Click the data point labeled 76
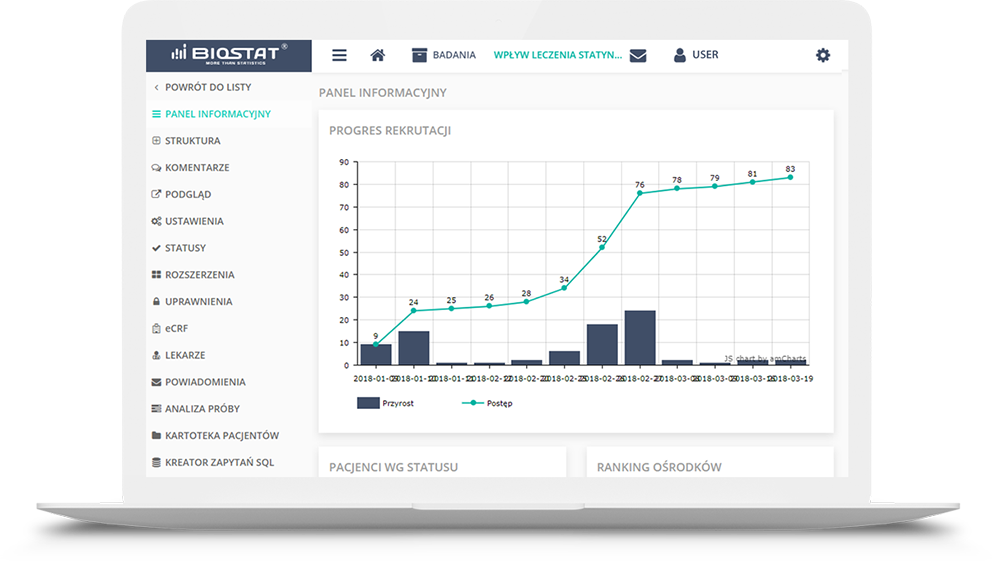 pyautogui.click(x=639, y=193)
